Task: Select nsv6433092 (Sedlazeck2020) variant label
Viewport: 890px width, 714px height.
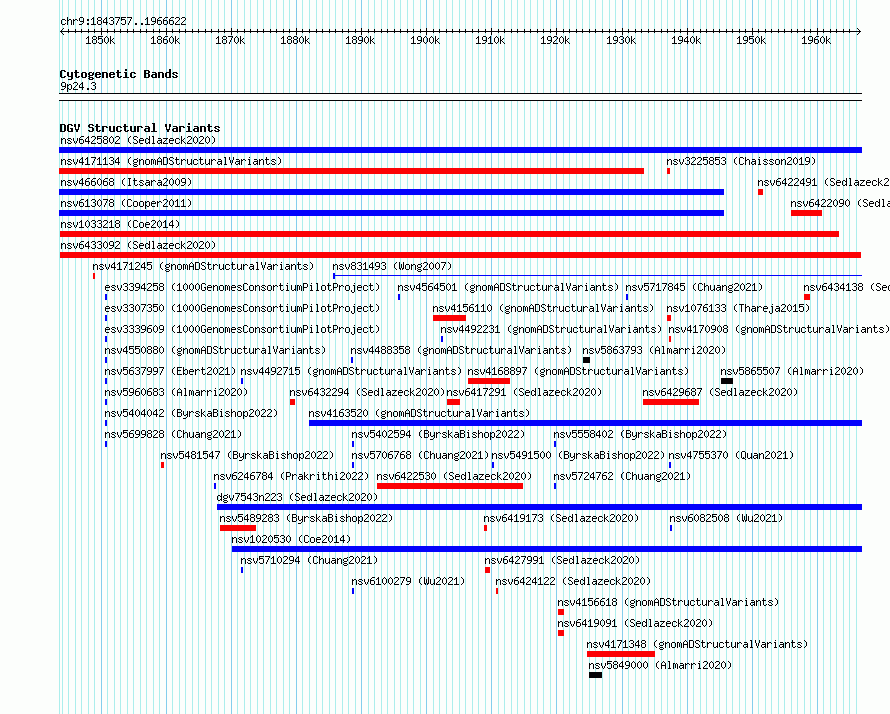Action: tap(138, 245)
